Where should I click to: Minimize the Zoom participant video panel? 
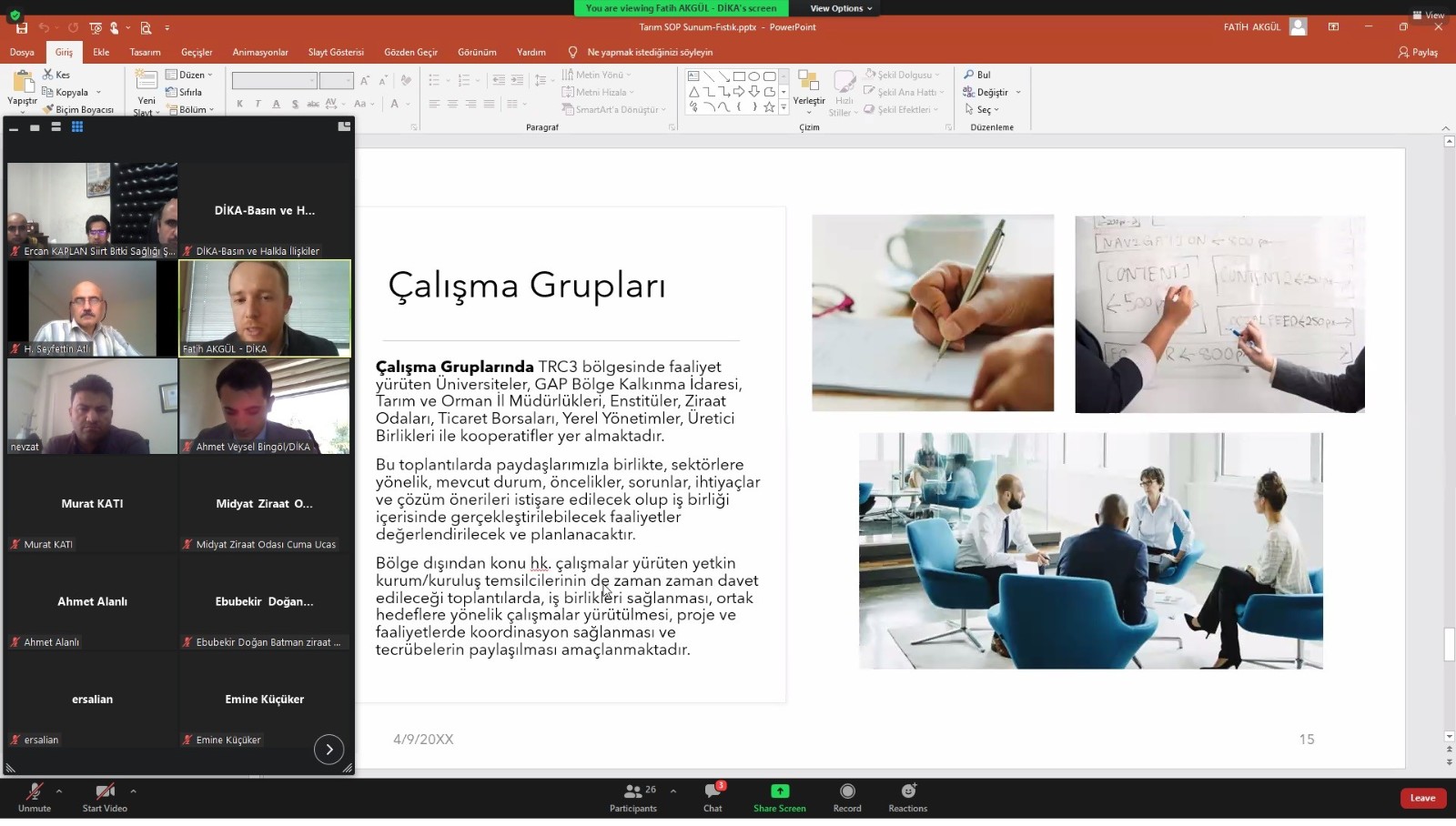click(14, 128)
